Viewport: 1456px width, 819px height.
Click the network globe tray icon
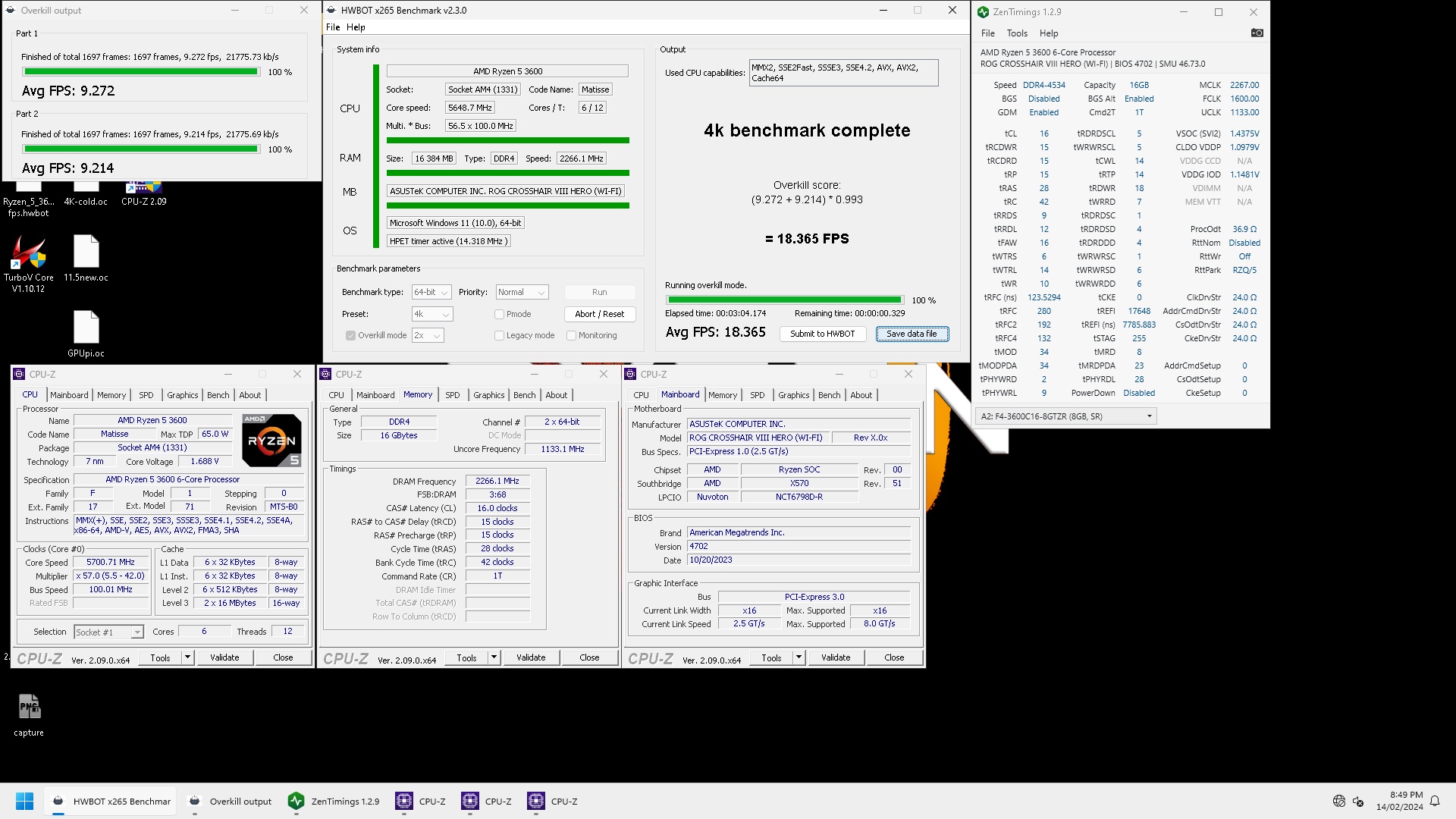(1339, 801)
